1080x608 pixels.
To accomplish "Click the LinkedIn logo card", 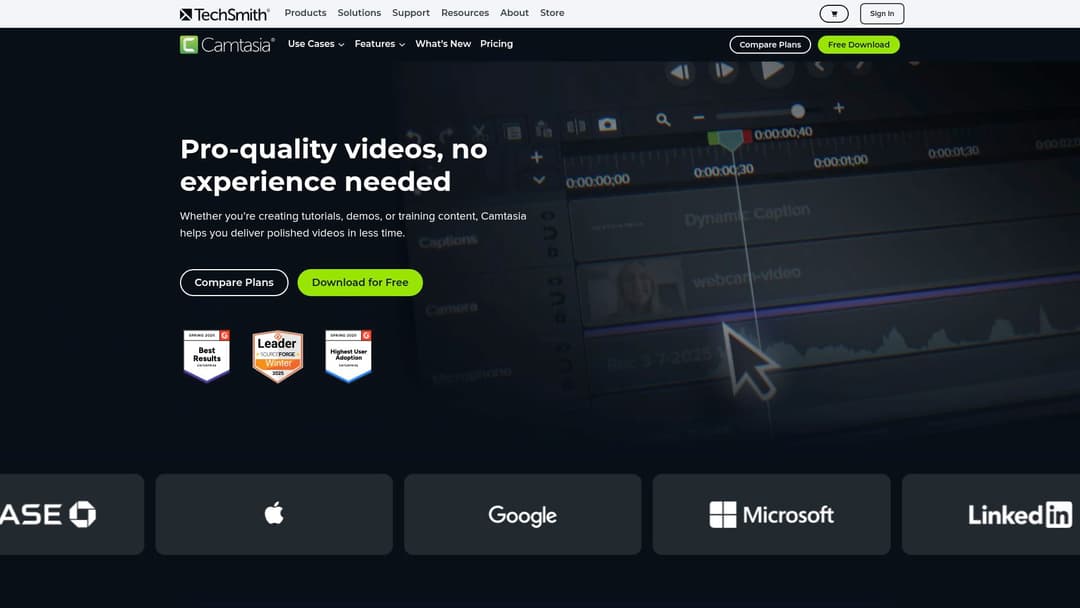I will point(991,514).
